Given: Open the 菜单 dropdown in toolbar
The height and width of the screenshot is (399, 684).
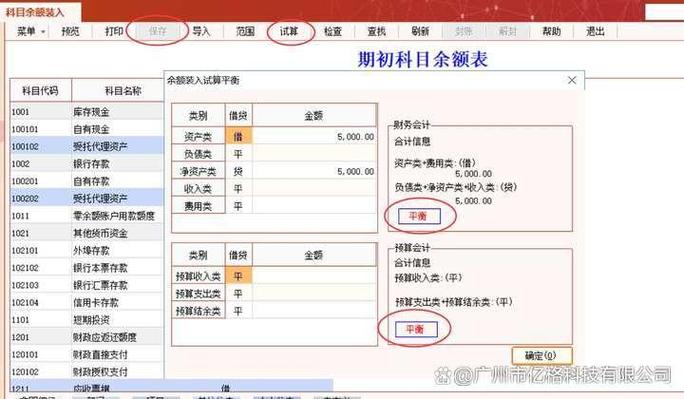Looking at the screenshot, I should (x=31, y=31).
